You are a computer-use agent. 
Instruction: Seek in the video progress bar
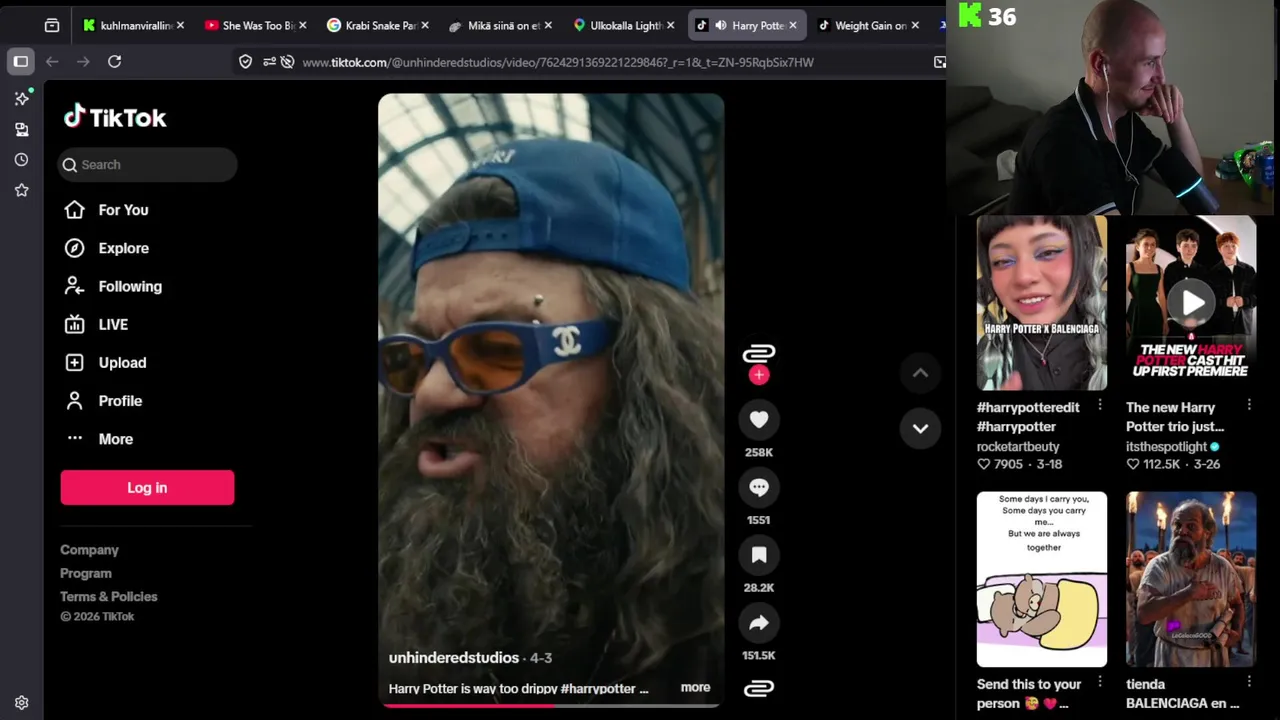click(x=551, y=705)
